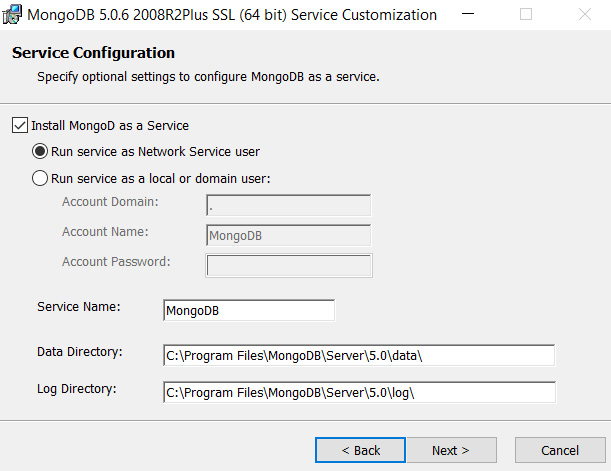Image resolution: width=611 pixels, height=471 pixels.
Task: Click the MongoDB installer icon in title bar
Action: [12, 14]
